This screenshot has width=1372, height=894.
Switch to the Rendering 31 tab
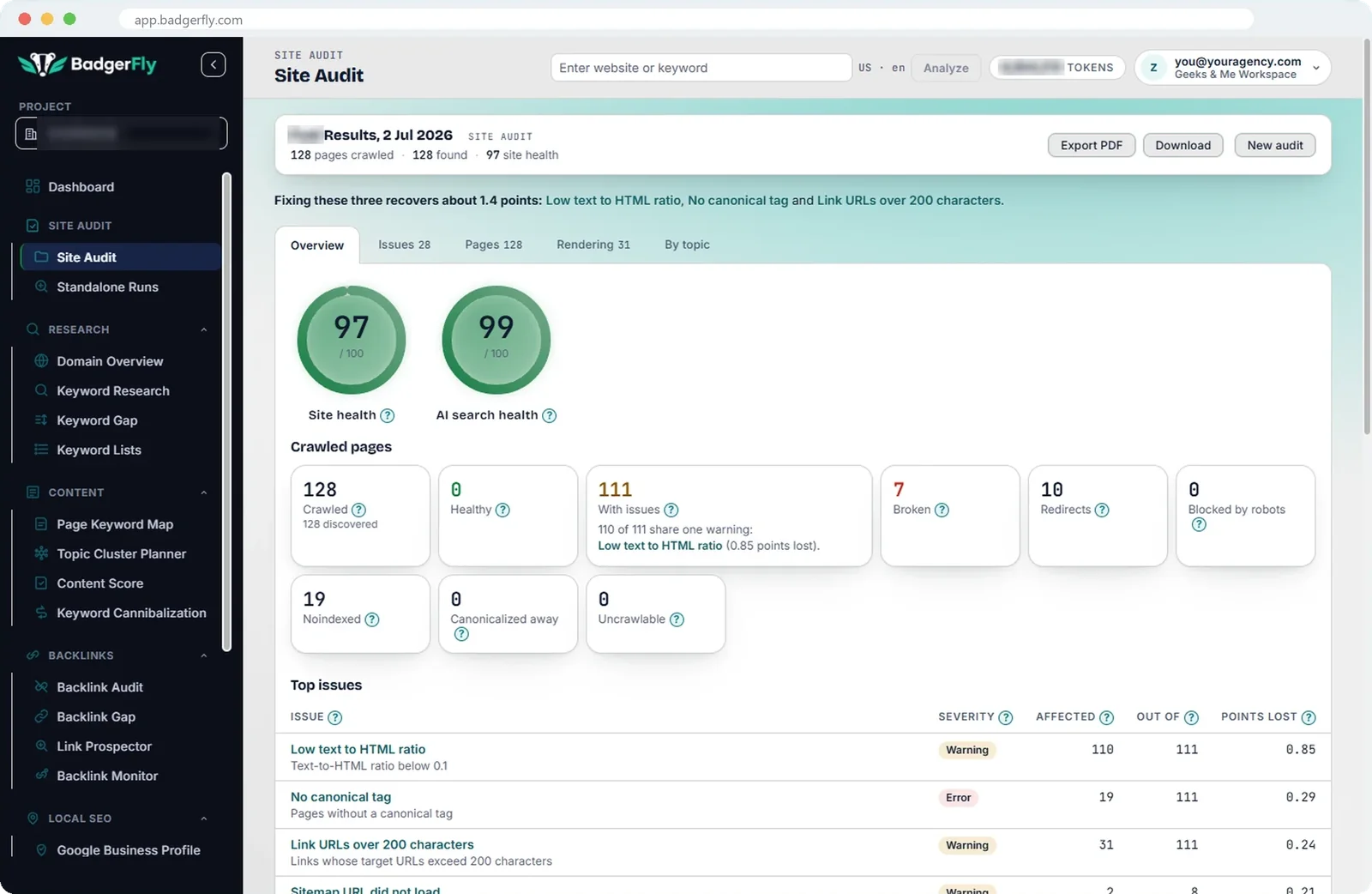593,245
